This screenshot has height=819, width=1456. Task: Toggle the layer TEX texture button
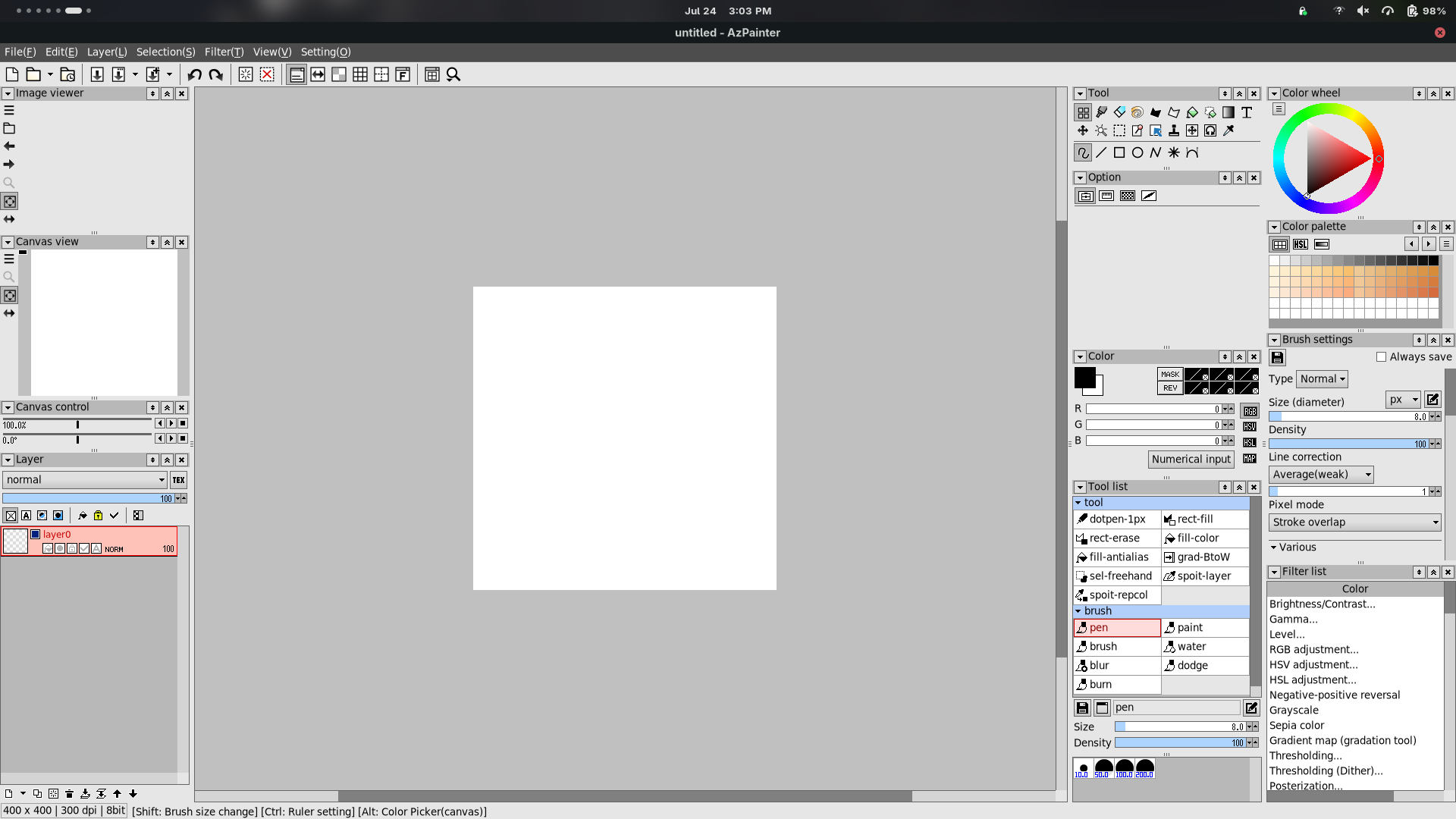[179, 480]
